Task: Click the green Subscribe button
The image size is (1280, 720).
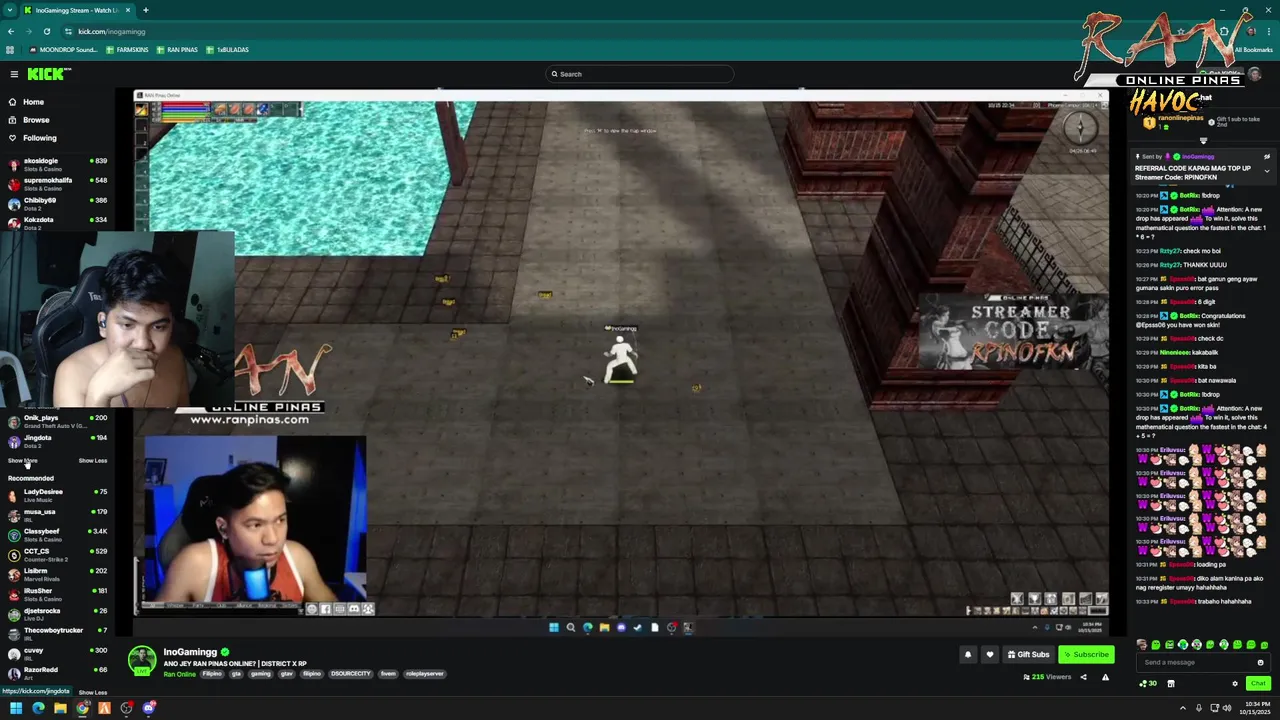Action: click(1086, 655)
